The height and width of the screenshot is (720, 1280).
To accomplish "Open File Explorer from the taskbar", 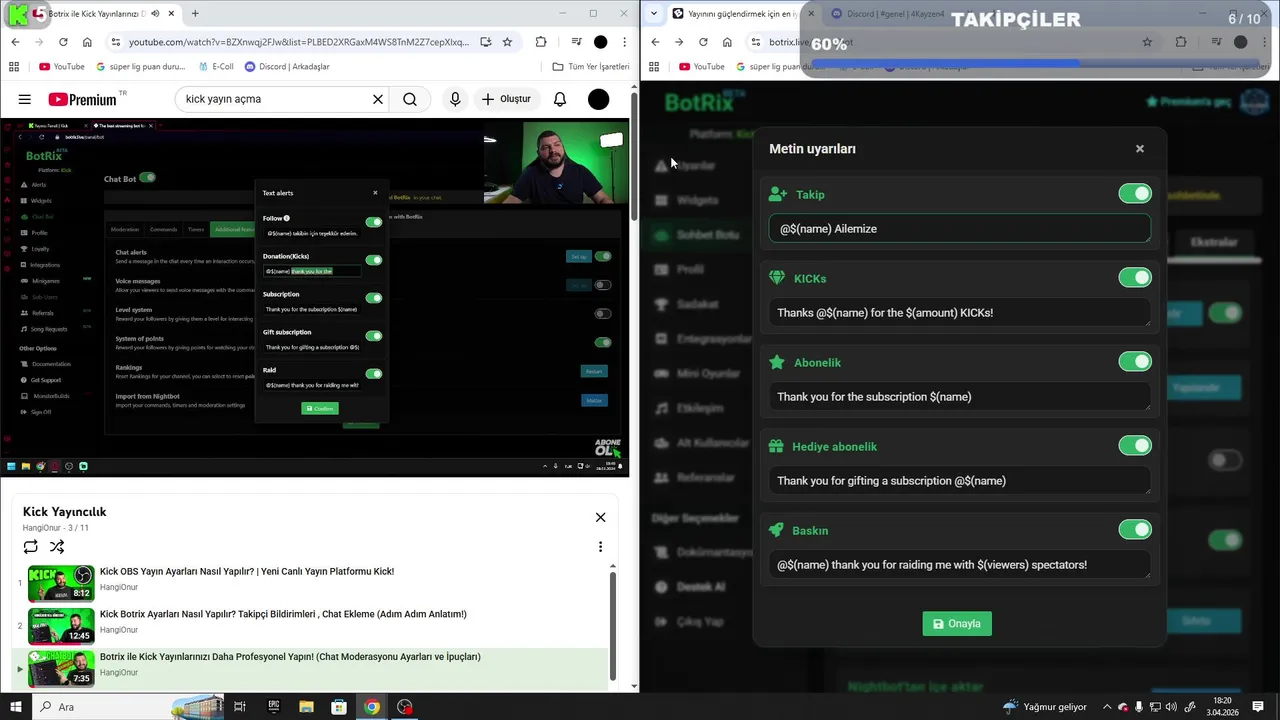I will pyautogui.click(x=306, y=707).
